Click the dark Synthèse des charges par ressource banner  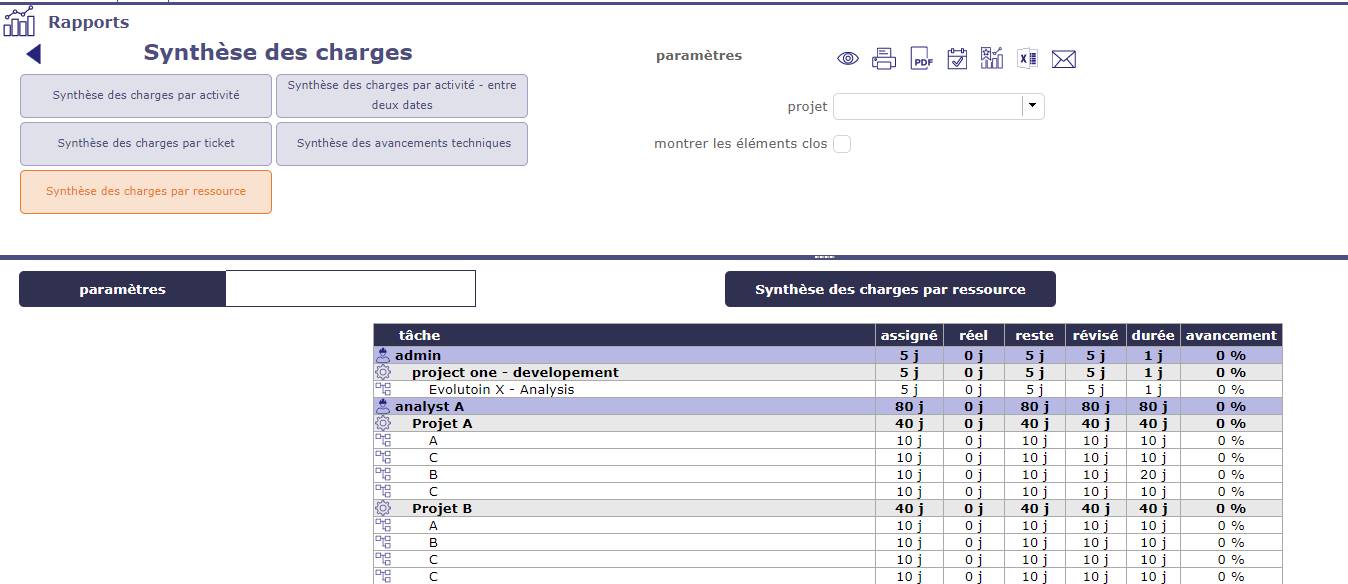pyautogui.click(x=890, y=289)
